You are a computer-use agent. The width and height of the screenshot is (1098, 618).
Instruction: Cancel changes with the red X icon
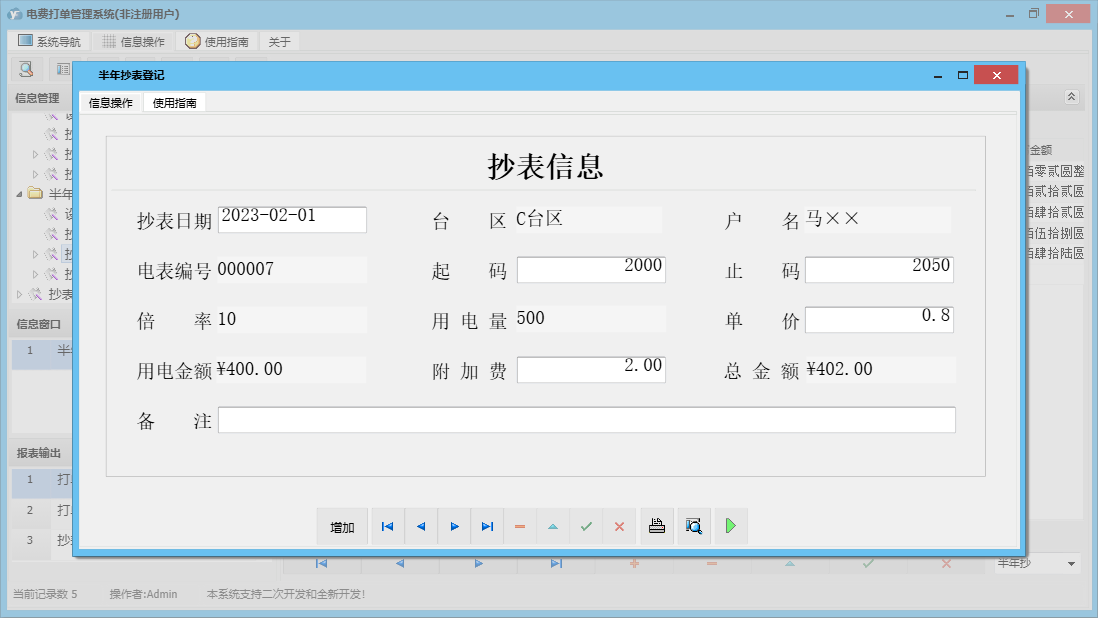pos(619,526)
